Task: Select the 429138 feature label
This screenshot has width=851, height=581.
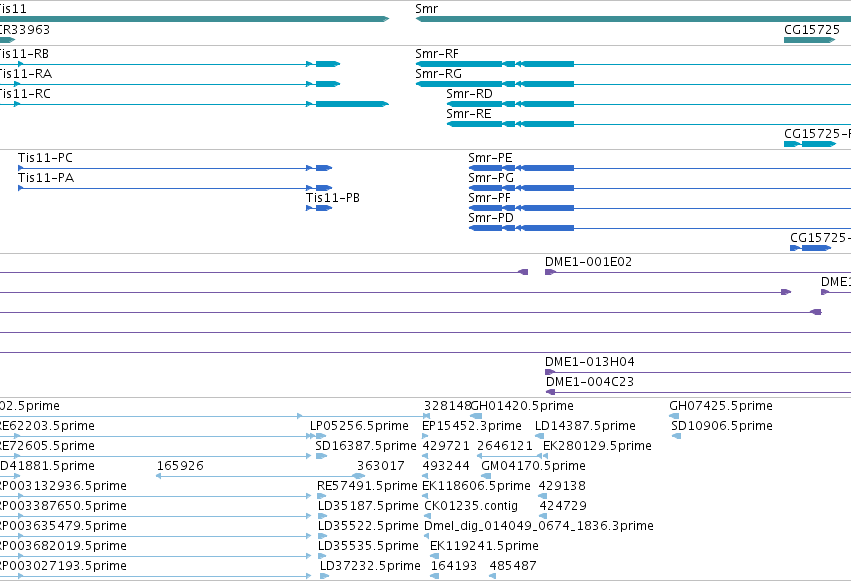Action: pyautogui.click(x=562, y=486)
